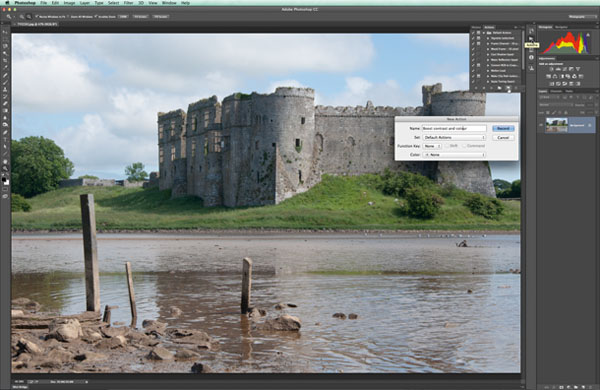Select the Crop tool
Screen dimensions: 600x390
coord(5,60)
